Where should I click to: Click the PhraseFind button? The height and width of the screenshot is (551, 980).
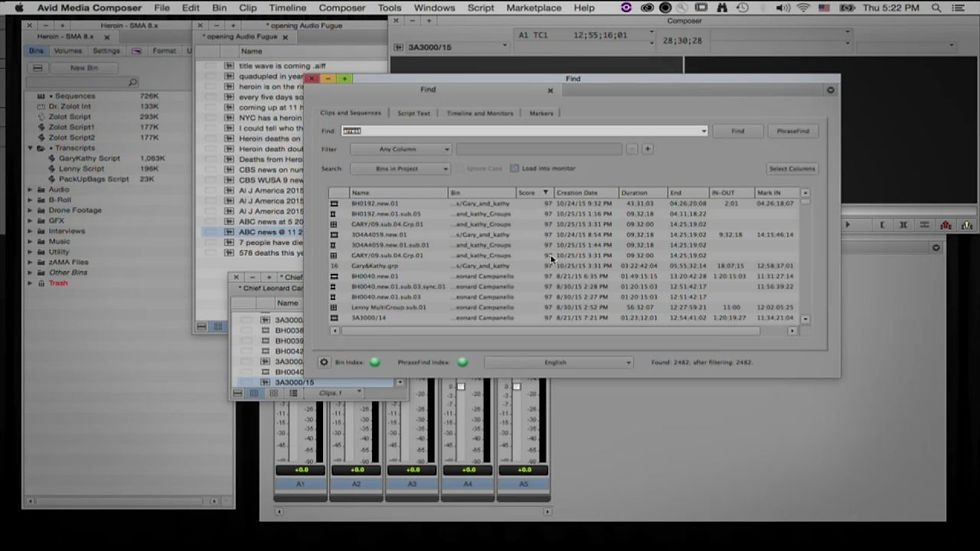click(x=793, y=131)
